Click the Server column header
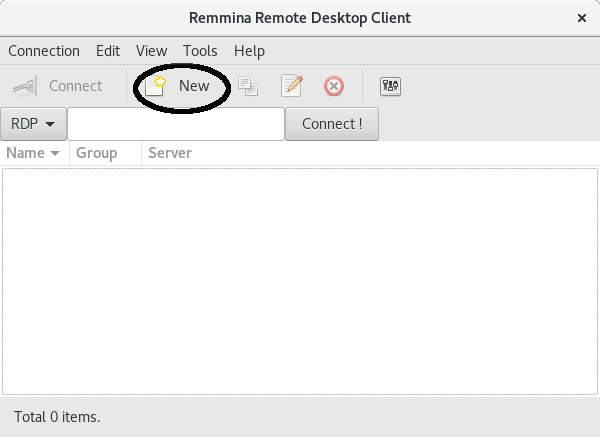This screenshot has width=600, height=437. click(x=170, y=153)
